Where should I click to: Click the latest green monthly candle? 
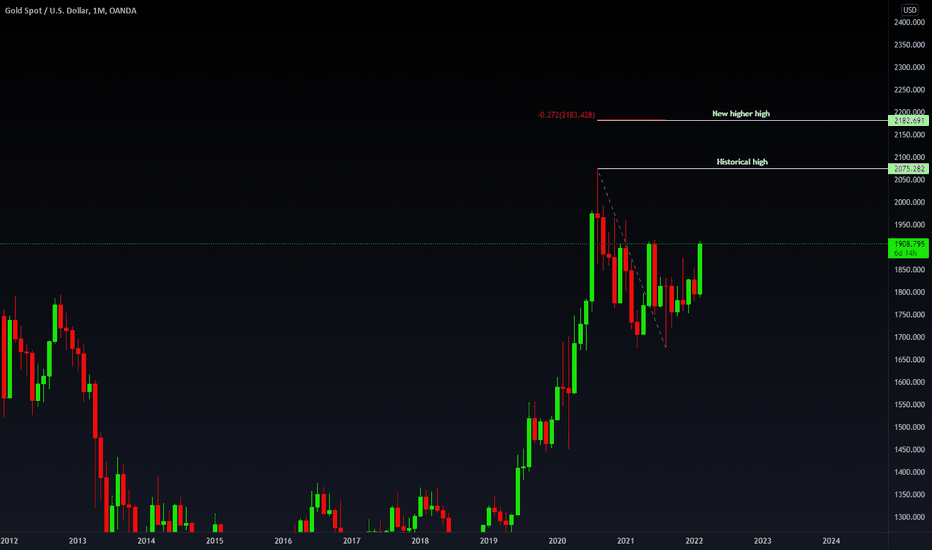click(x=700, y=269)
